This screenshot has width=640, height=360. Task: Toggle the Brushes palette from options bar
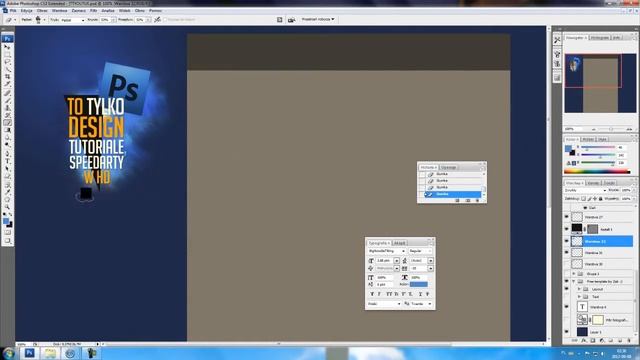coord(280,20)
